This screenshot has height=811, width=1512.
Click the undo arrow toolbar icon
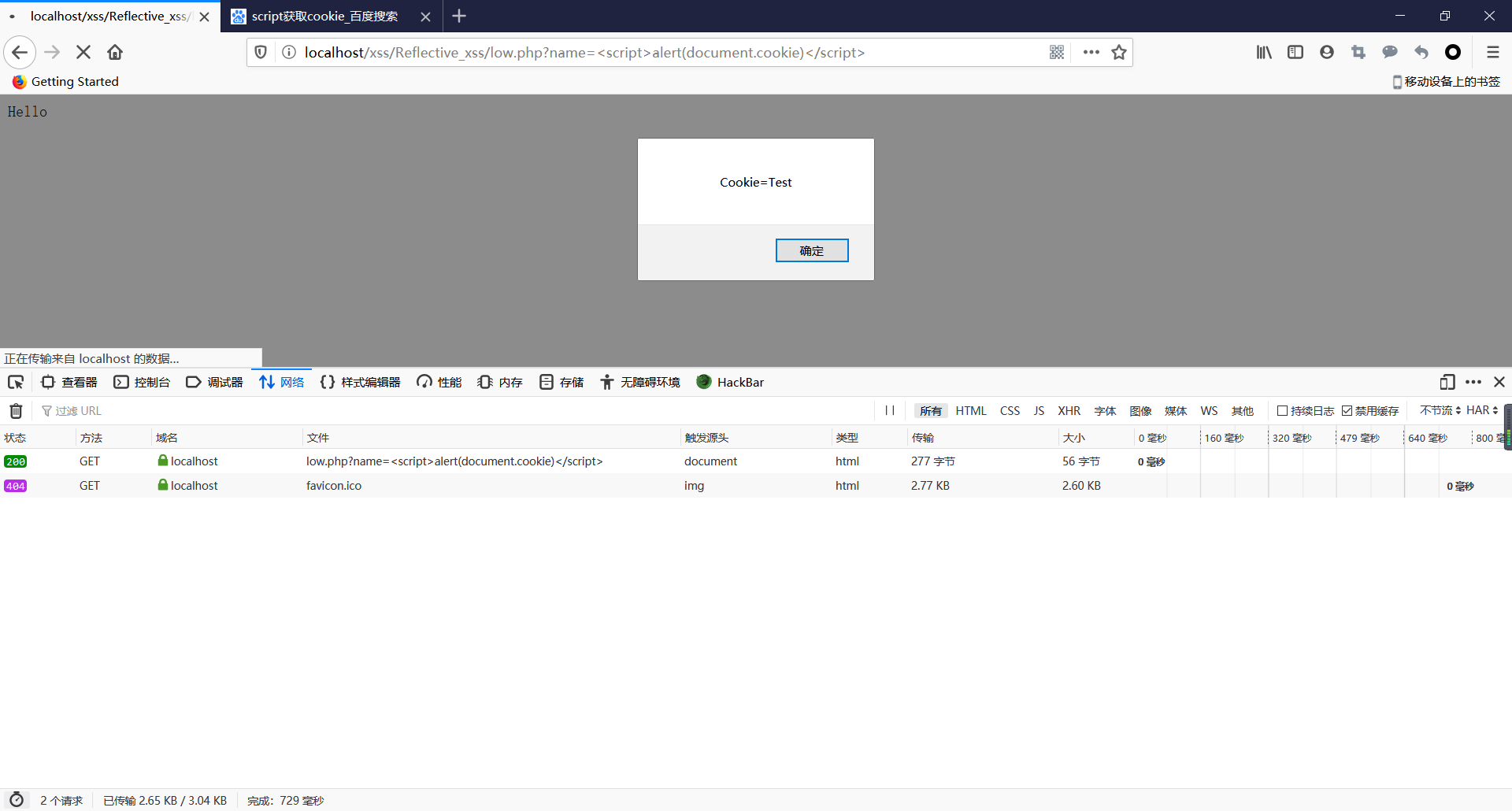pyautogui.click(x=1421, y=53)
